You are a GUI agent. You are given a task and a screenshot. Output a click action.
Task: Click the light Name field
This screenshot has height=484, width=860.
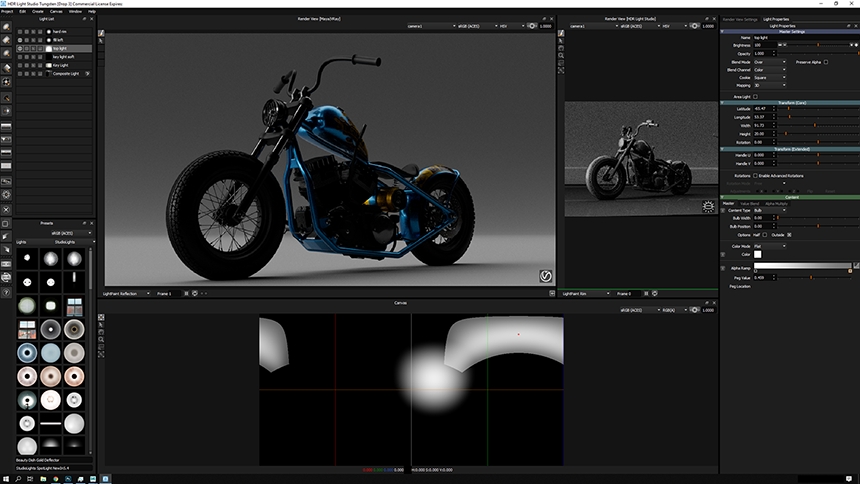805,37
